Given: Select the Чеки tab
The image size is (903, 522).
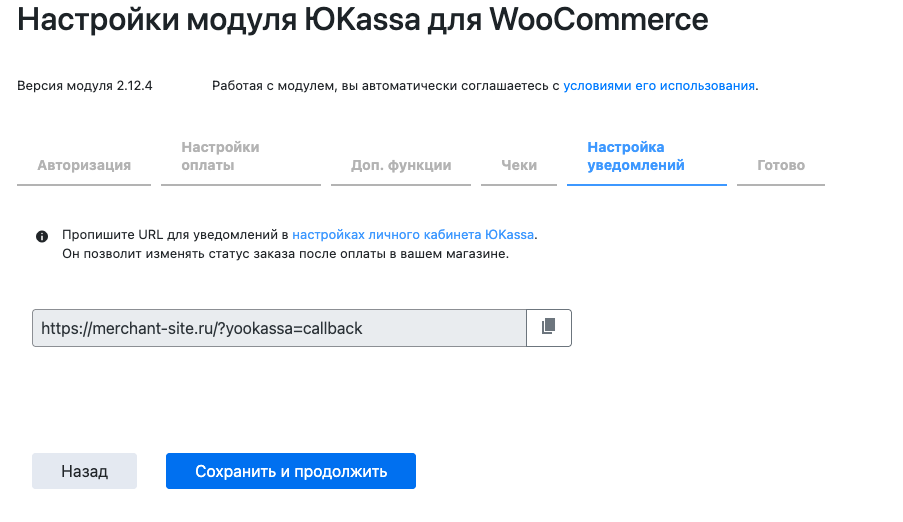Looking at the screenshot, I should pos(519,166).
